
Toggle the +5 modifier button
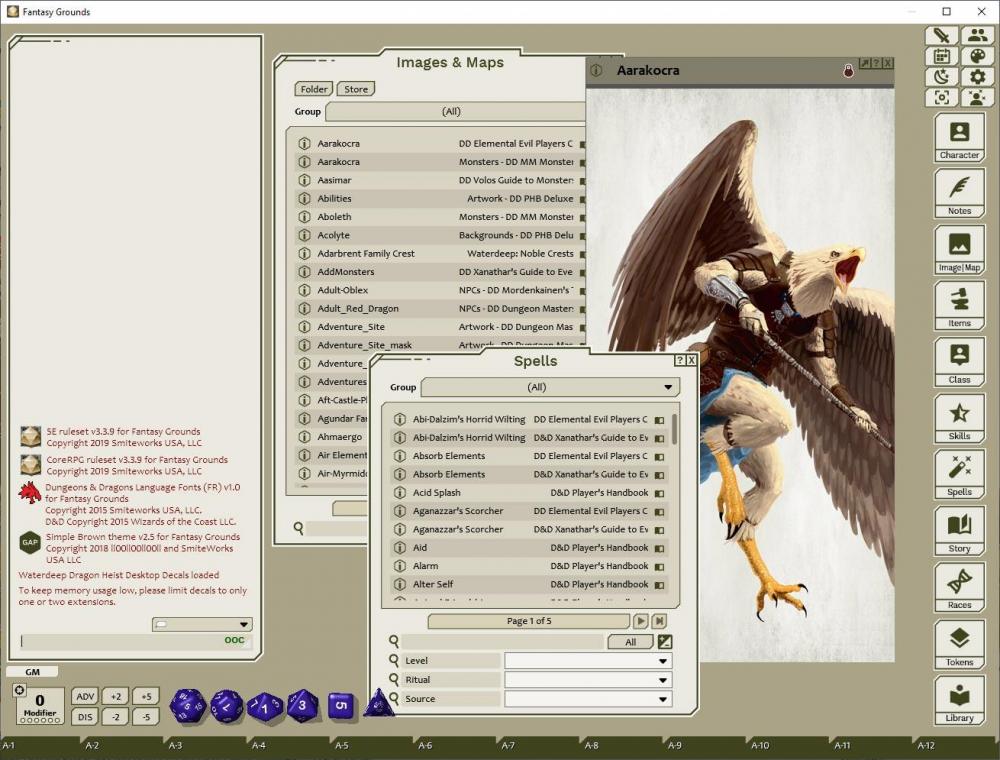(146, 697)
